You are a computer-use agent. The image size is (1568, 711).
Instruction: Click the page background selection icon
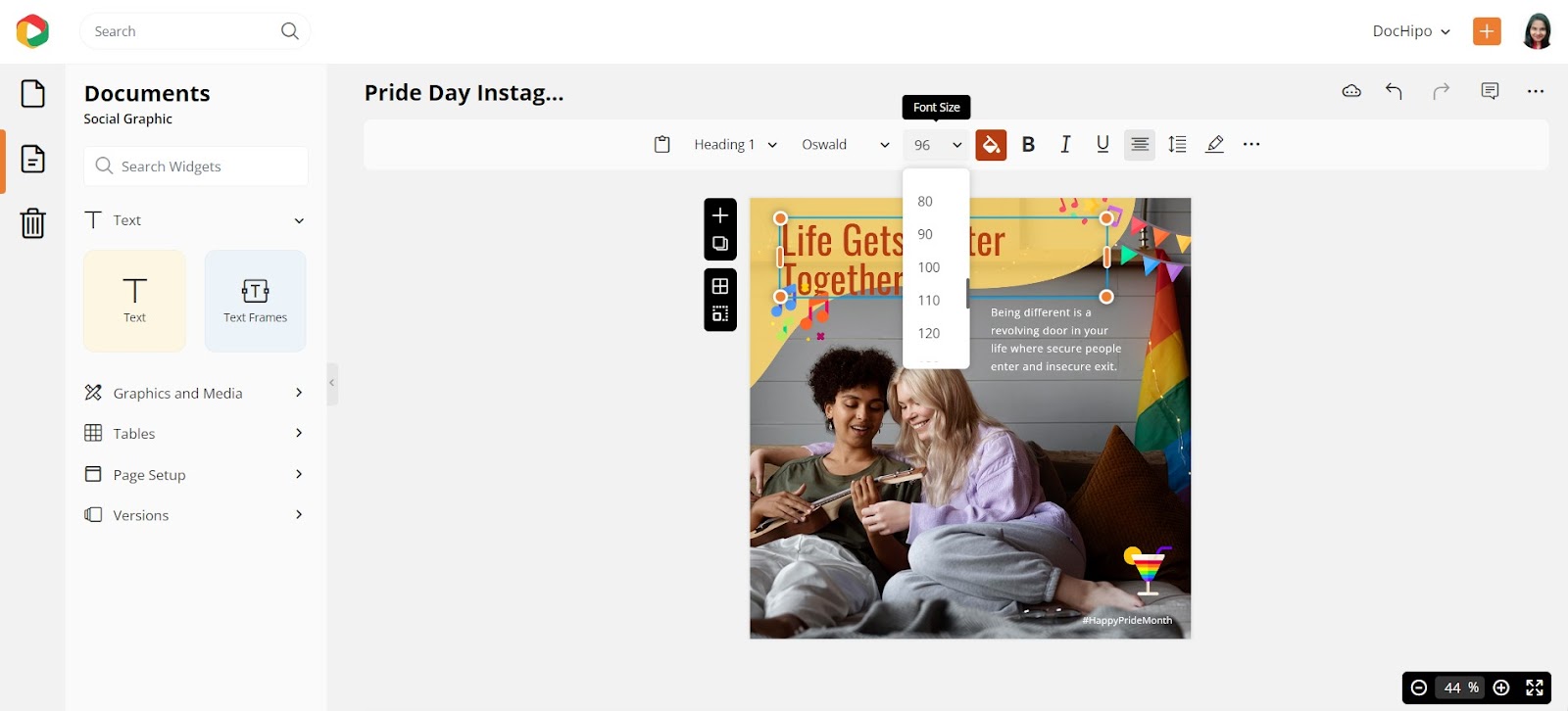tap(720, 314)
